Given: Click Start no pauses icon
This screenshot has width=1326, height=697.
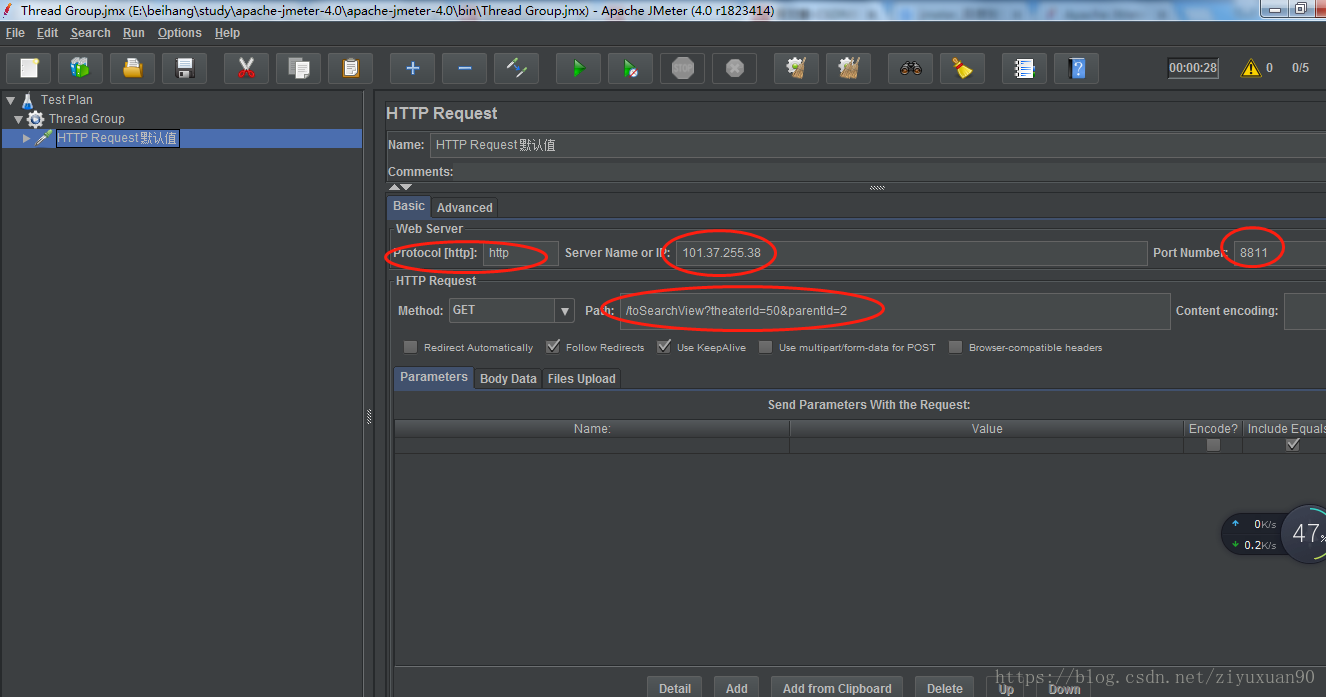Looking at the screenshot, I should click(x=630, y=68).
